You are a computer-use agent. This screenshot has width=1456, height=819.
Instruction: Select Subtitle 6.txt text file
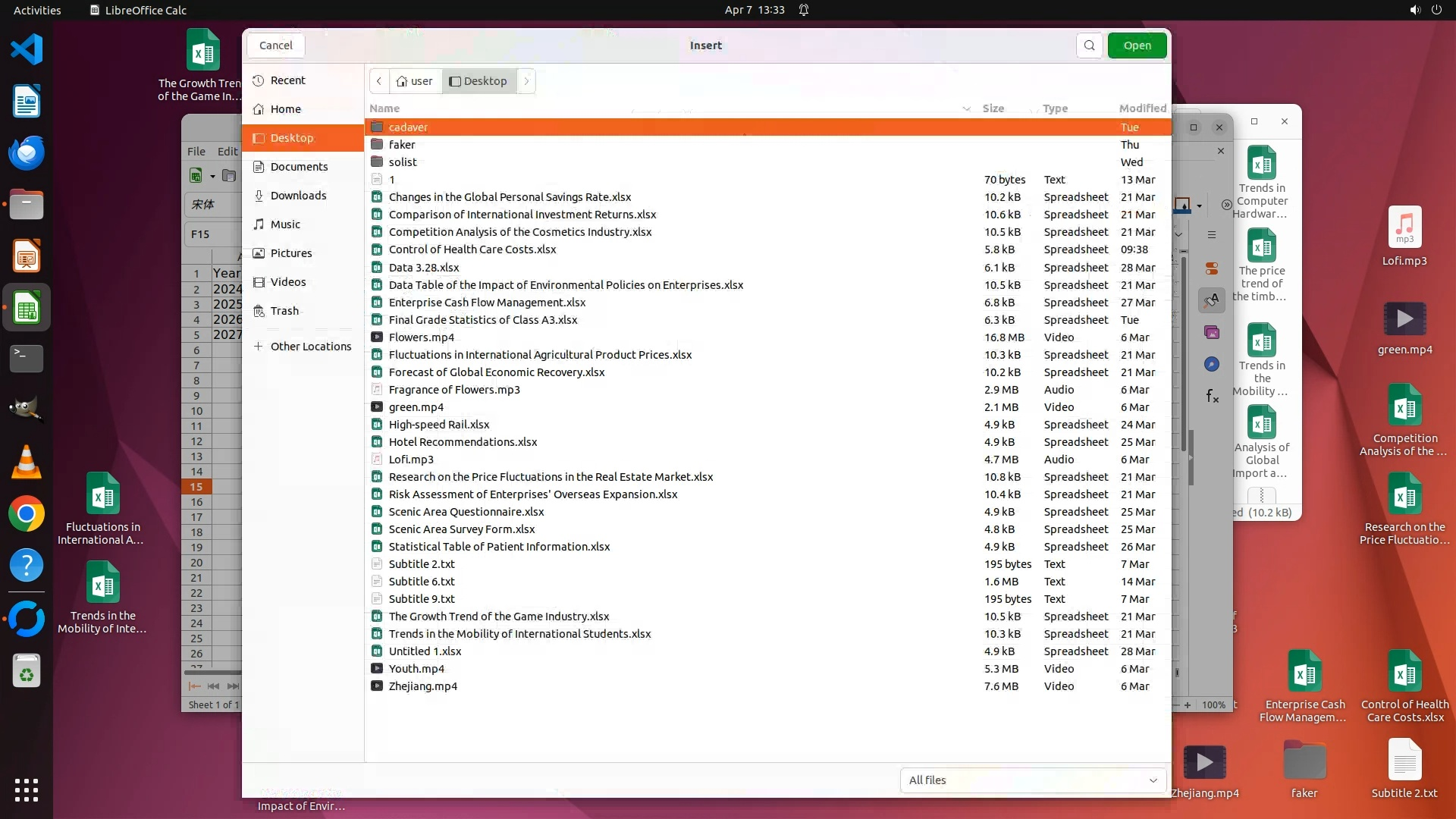click(422, 582)
